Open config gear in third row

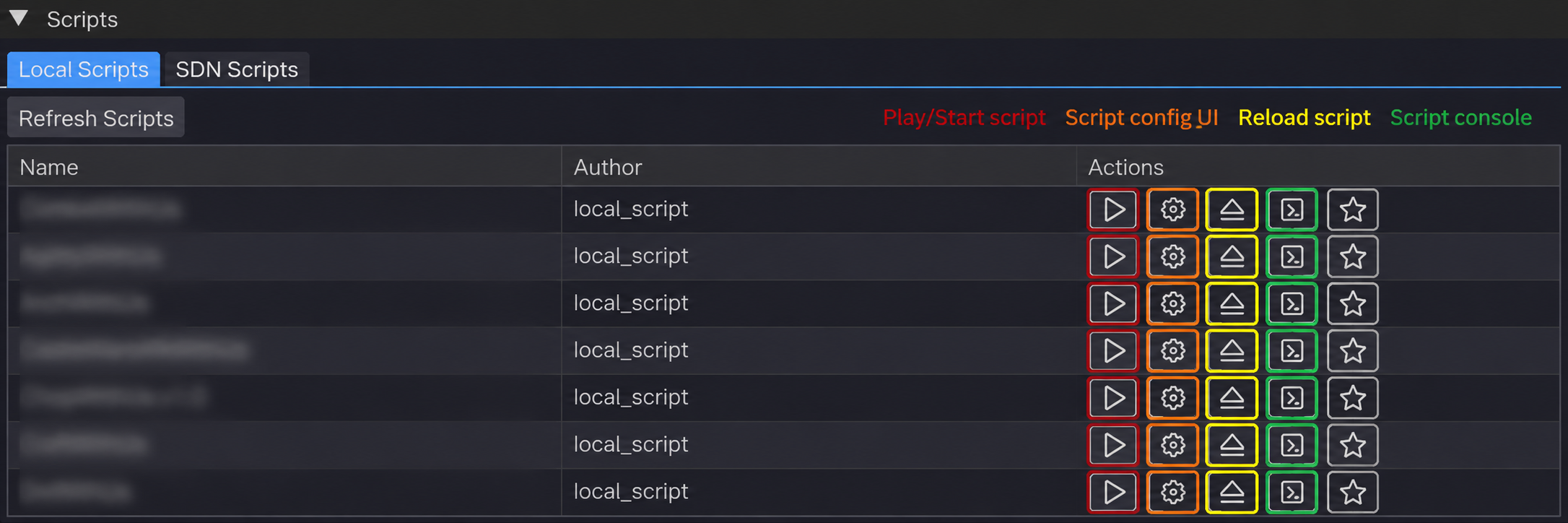pos(1172,303)
